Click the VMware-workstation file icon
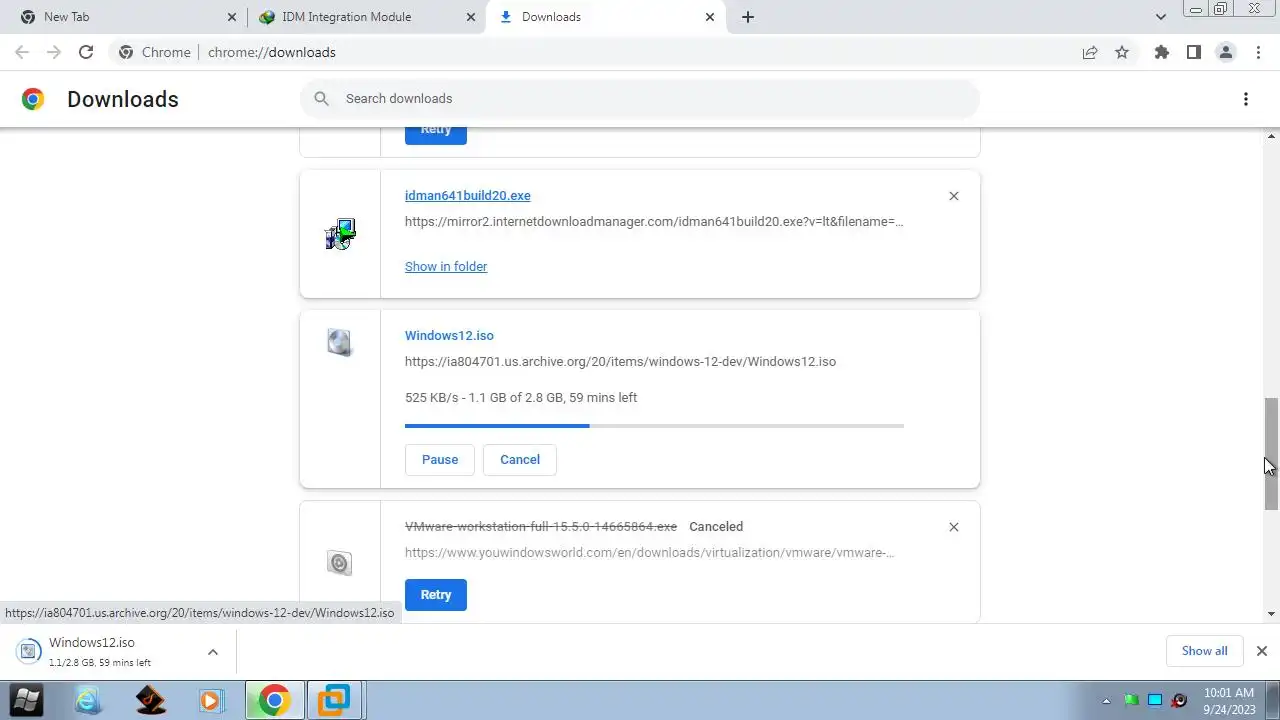Screen dimensions: 1280x720 click(339, 563)
